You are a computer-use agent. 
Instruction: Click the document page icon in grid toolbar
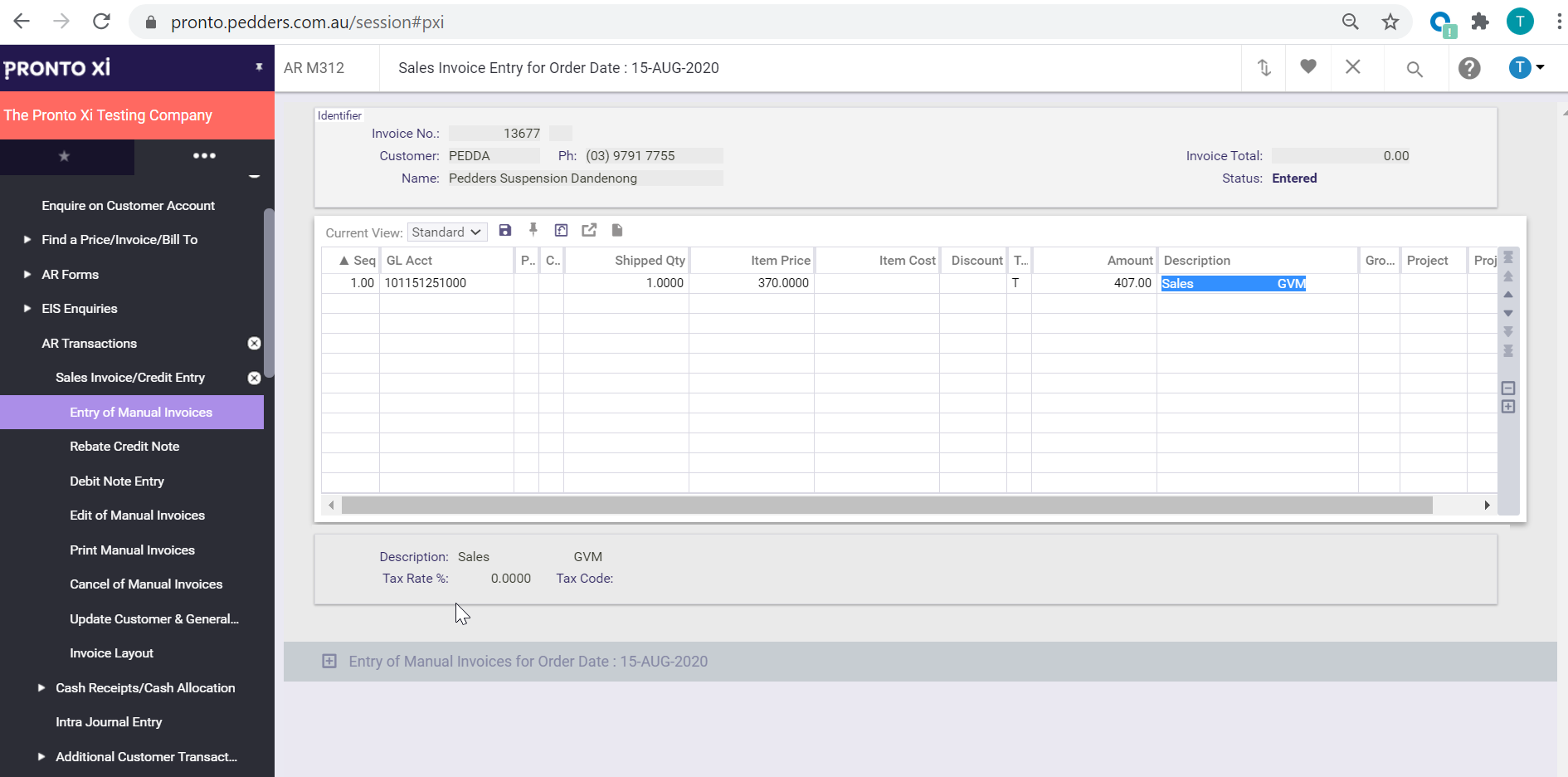click(617, 230)
